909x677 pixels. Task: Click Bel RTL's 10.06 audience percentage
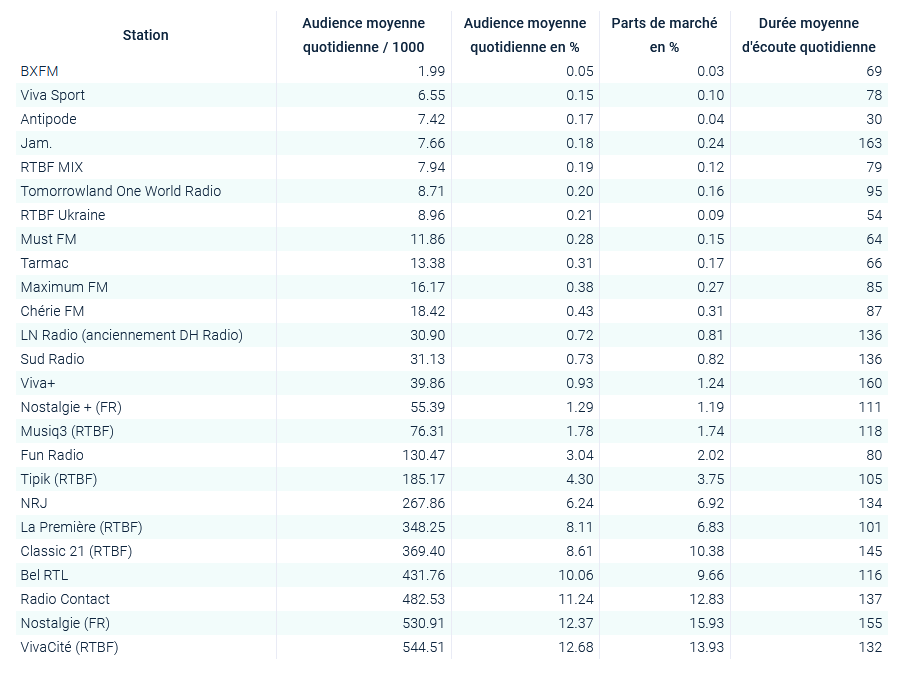tap(575, 575)
